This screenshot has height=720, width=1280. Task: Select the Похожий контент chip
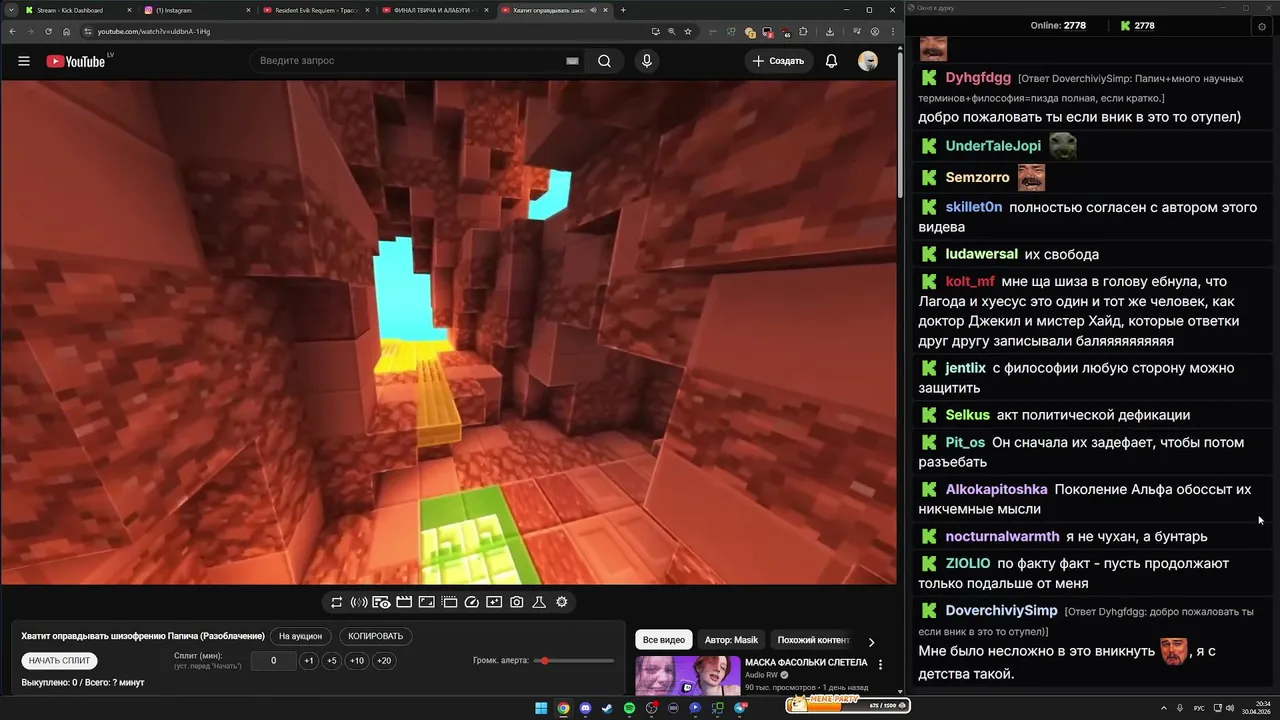tap(813, 640)
